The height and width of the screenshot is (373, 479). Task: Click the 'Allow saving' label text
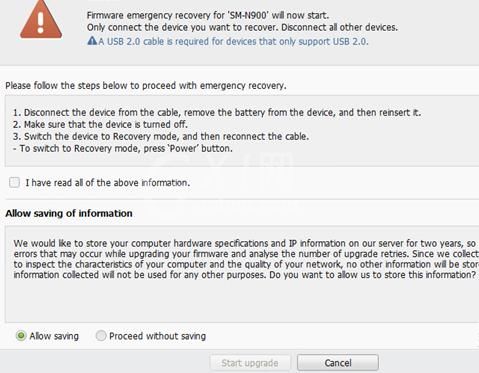[54, 336]
